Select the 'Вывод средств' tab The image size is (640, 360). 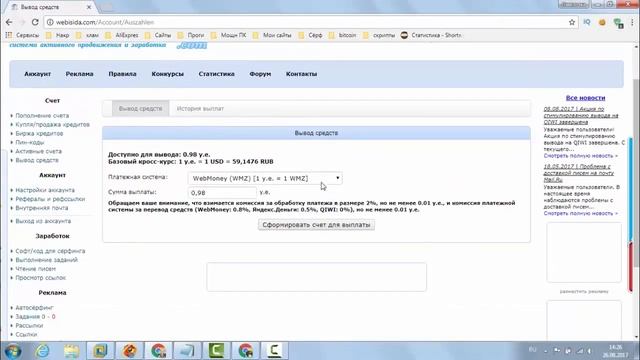[x=140, y=109]
